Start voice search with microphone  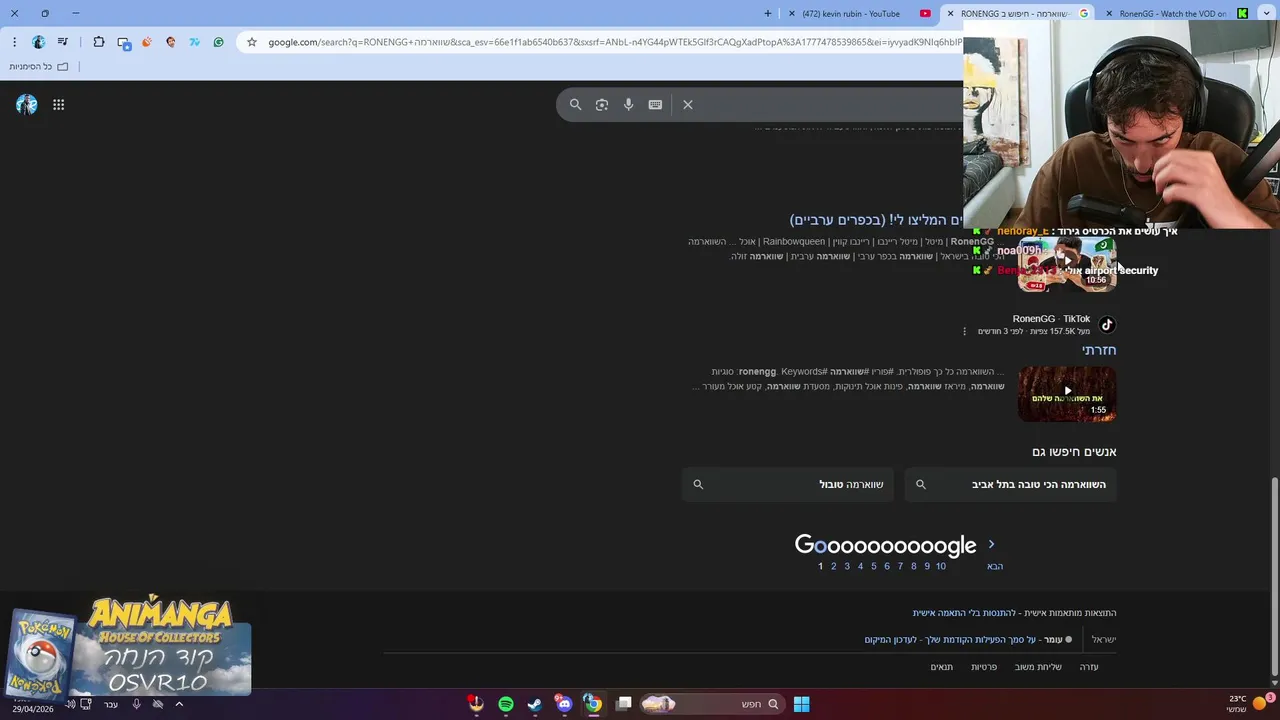point(628,104)
